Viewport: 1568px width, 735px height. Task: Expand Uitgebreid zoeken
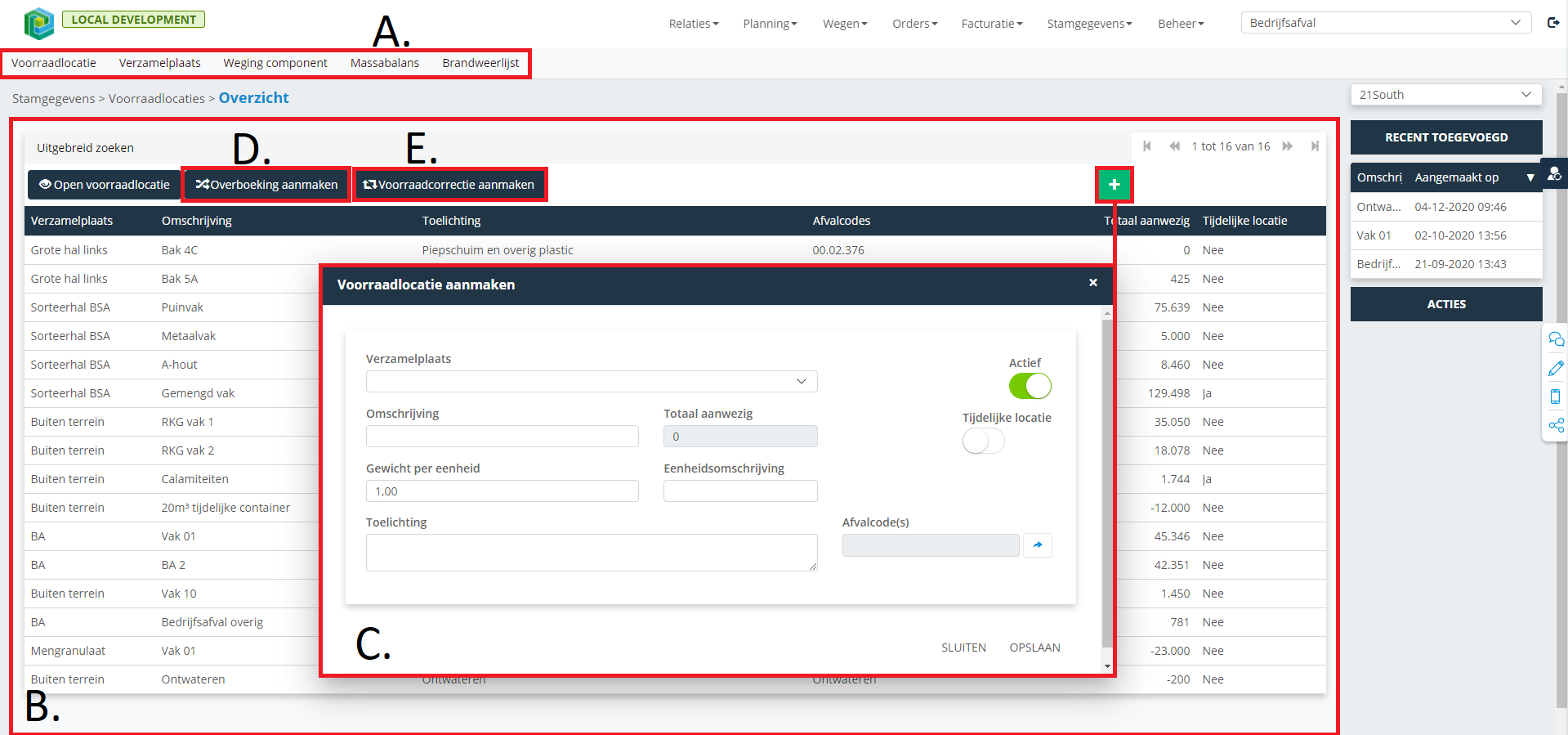click(85, 148)
